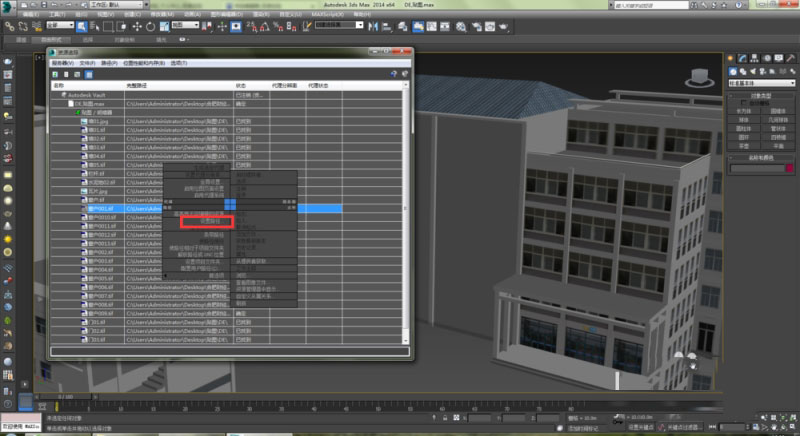This screenshot has width=800, height=436.
Task: Open the first menu in Asset Tracking window
Action: click(x=62, y=63)
